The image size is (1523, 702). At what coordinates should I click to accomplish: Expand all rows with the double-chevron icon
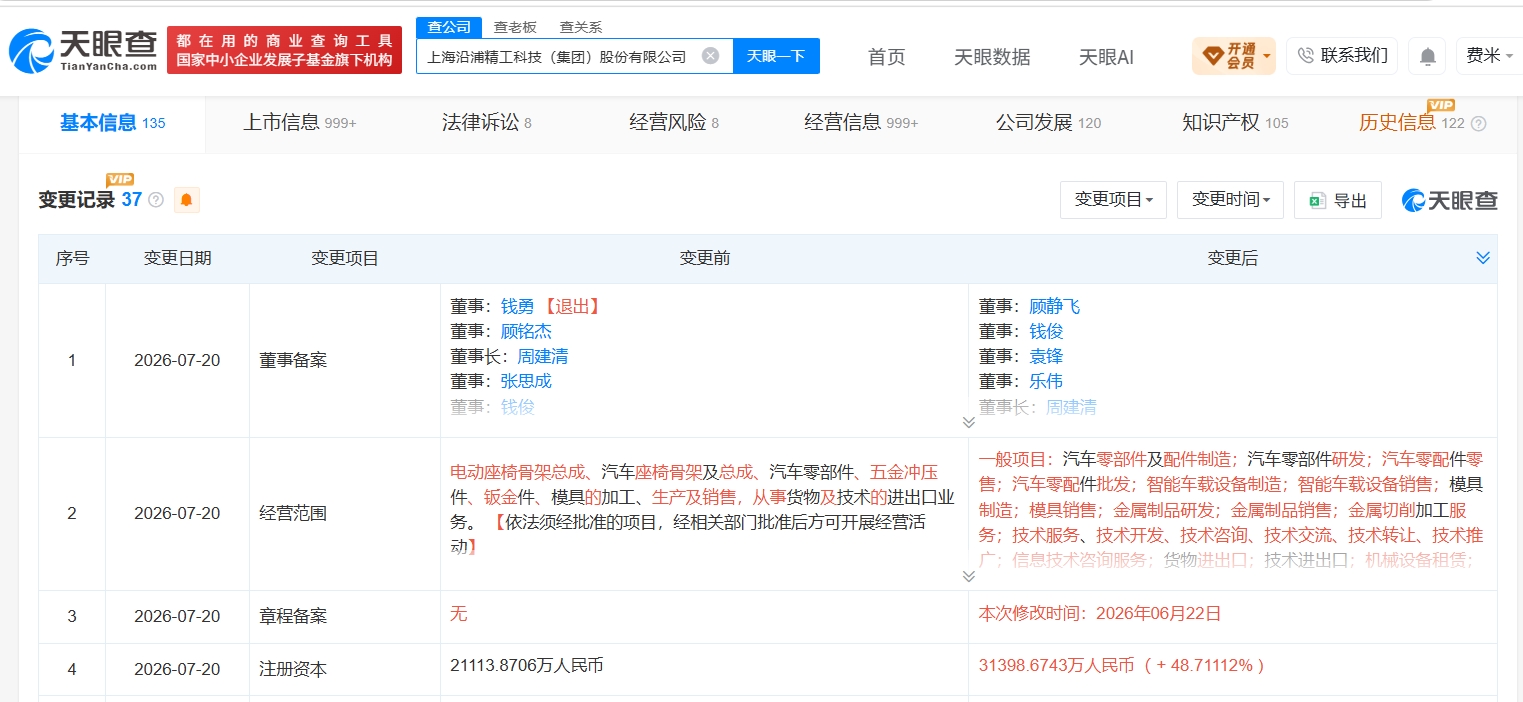click(1483, 258)
